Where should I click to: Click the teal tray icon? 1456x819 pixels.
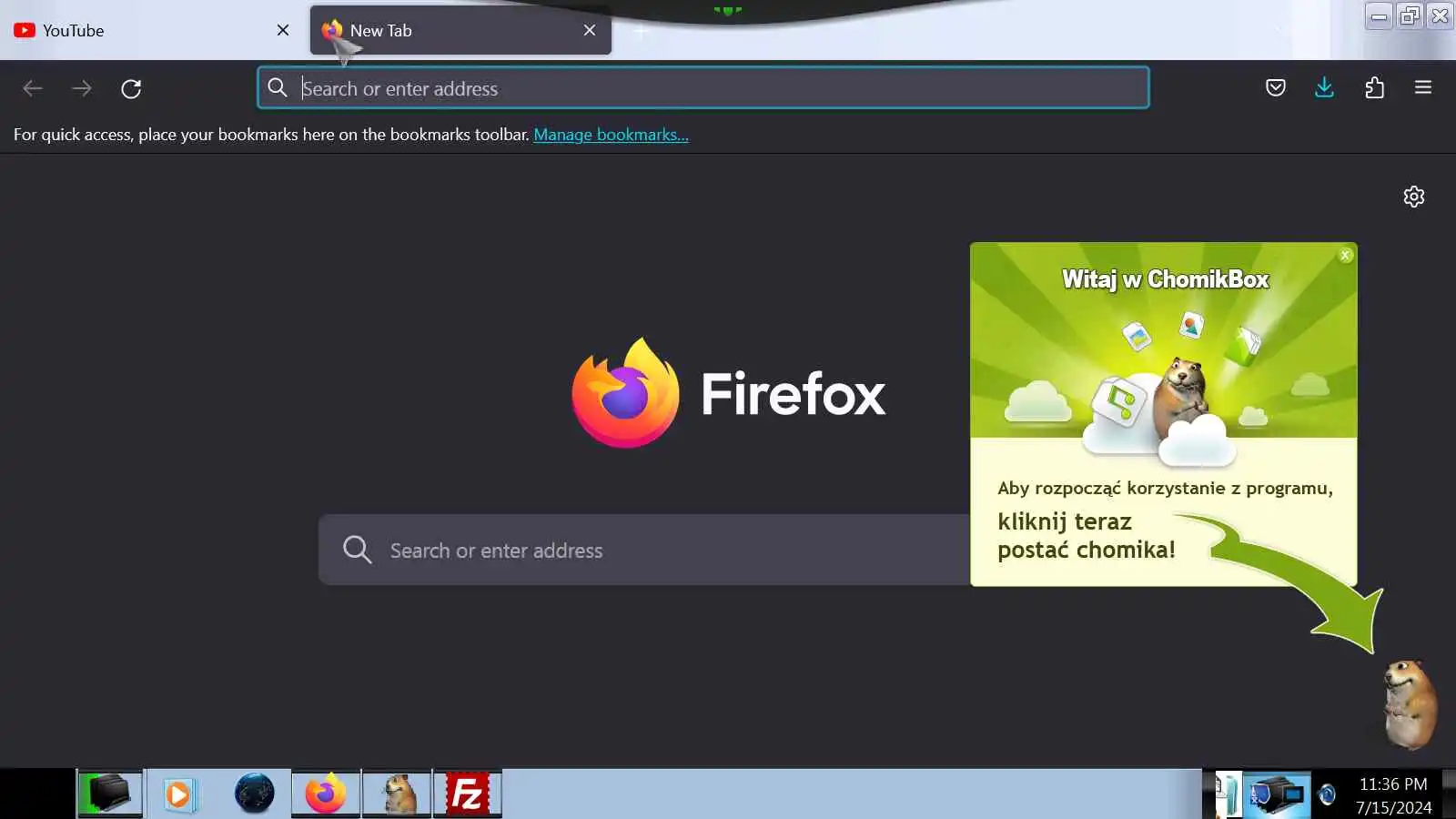1228,794
